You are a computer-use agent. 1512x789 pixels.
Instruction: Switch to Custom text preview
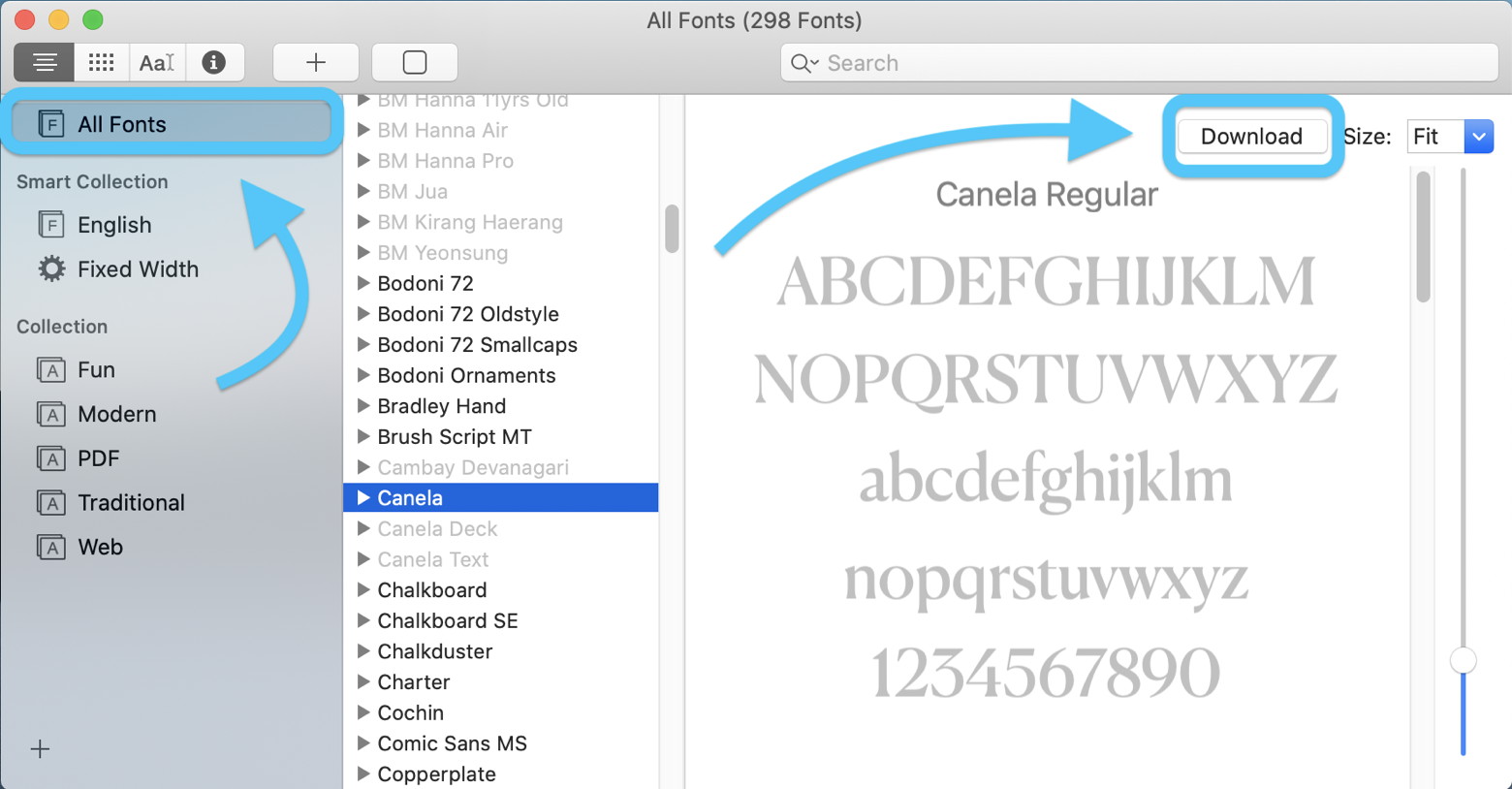(157, 63)
